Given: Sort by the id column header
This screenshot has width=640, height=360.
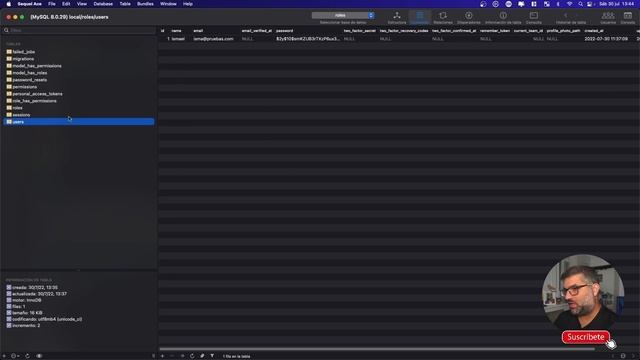Looking at the screenshot, I should click(162, 31).
